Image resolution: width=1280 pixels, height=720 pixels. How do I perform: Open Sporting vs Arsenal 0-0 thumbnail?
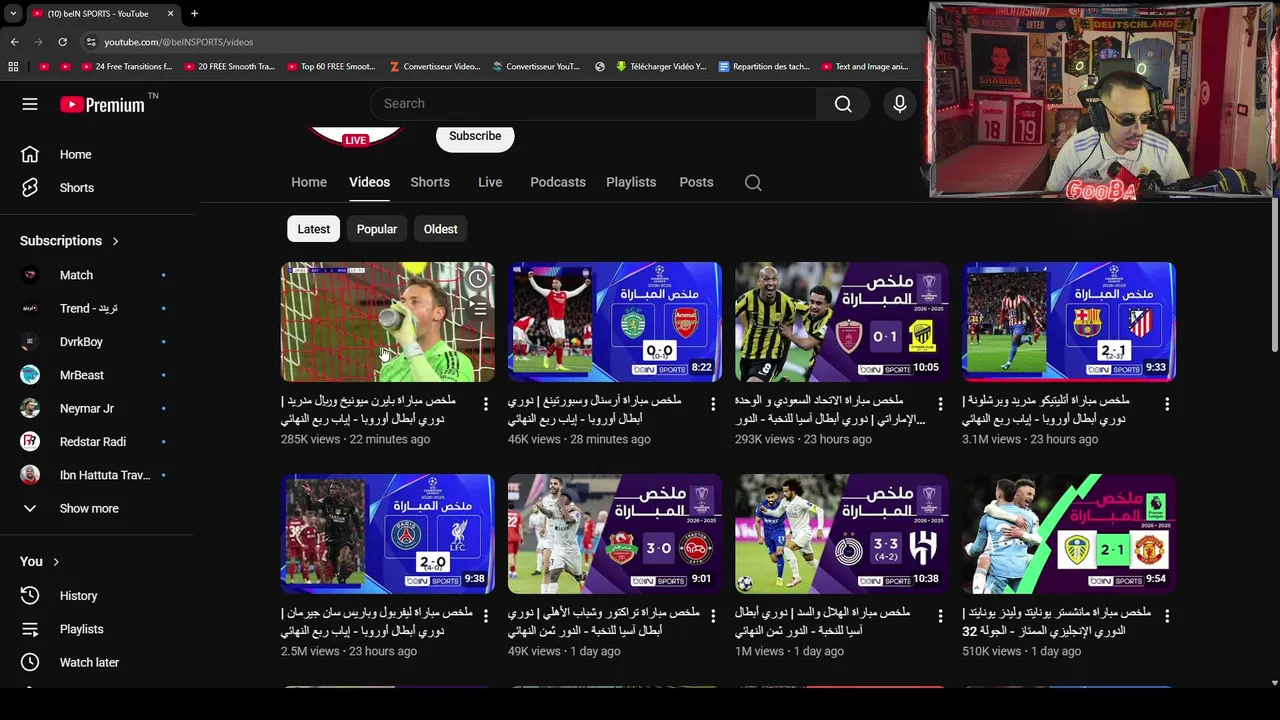point(614,322)
